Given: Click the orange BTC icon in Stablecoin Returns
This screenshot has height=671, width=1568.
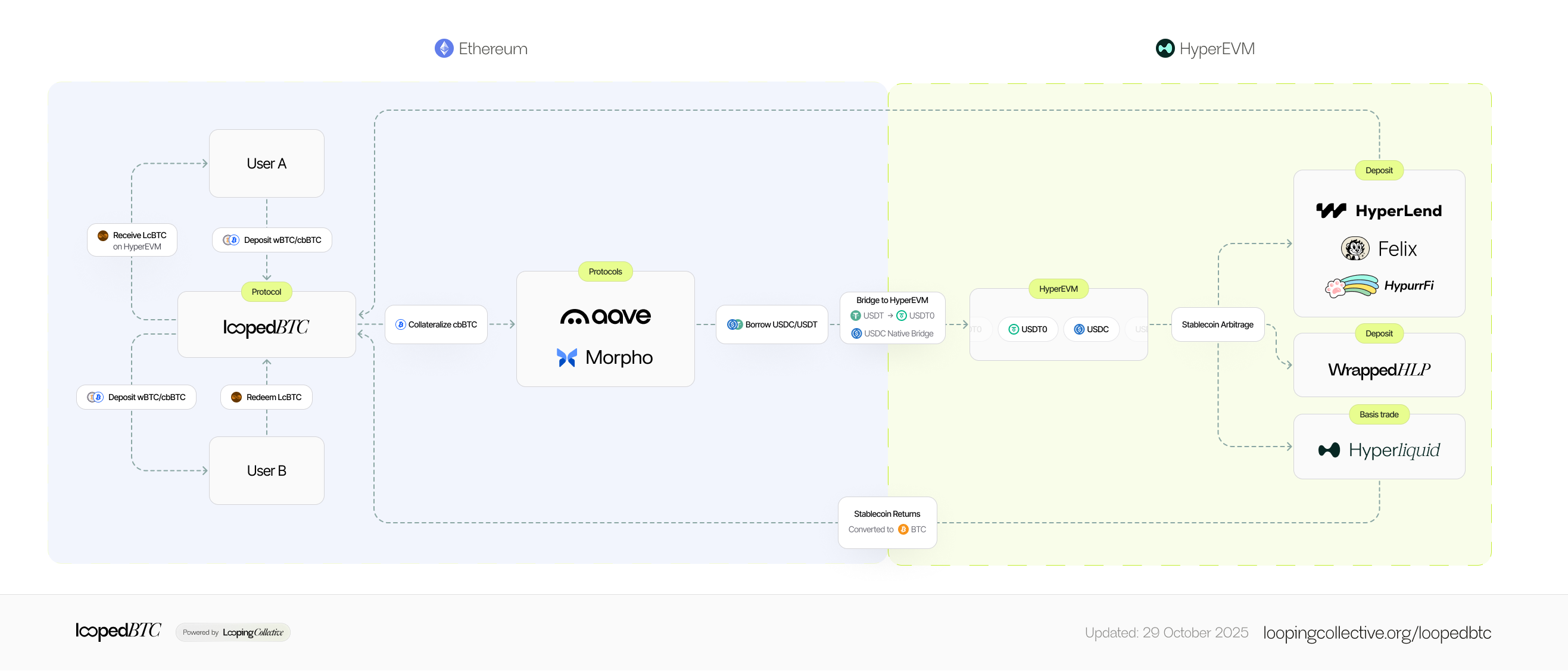Looking at the screenshot, I should (903, 530).
